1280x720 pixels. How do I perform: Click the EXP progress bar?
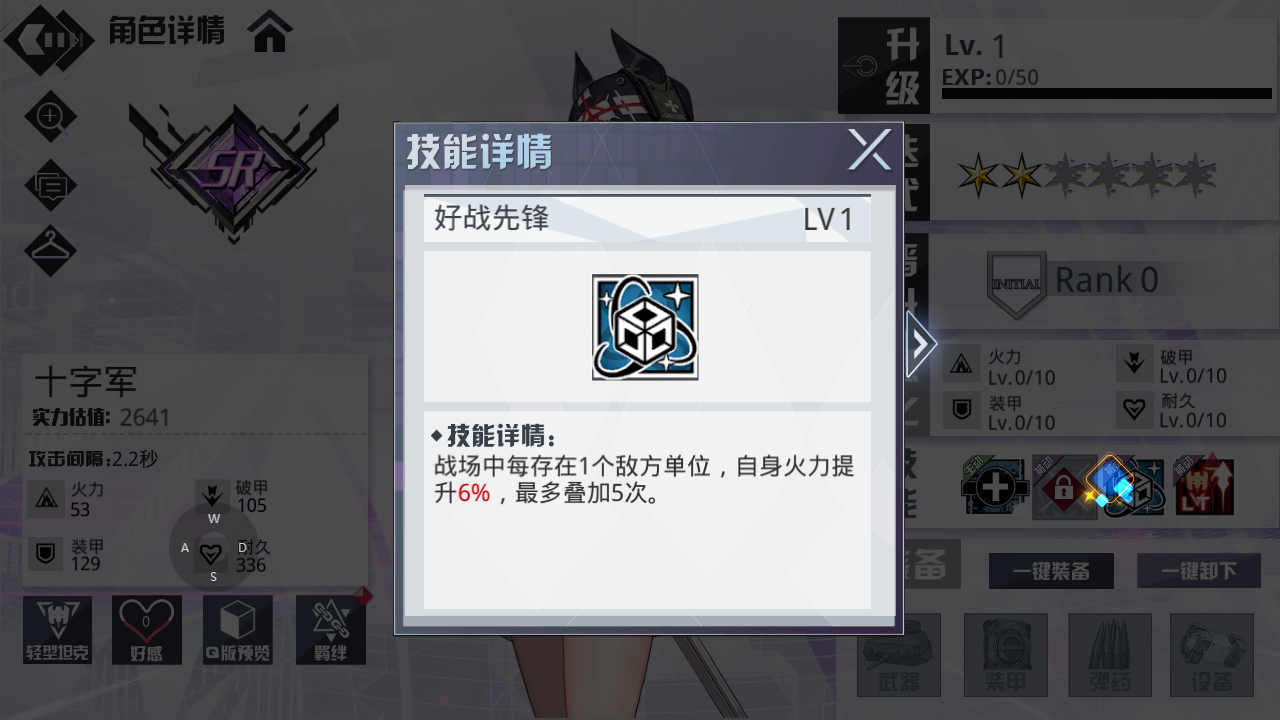pos(1107,94)
